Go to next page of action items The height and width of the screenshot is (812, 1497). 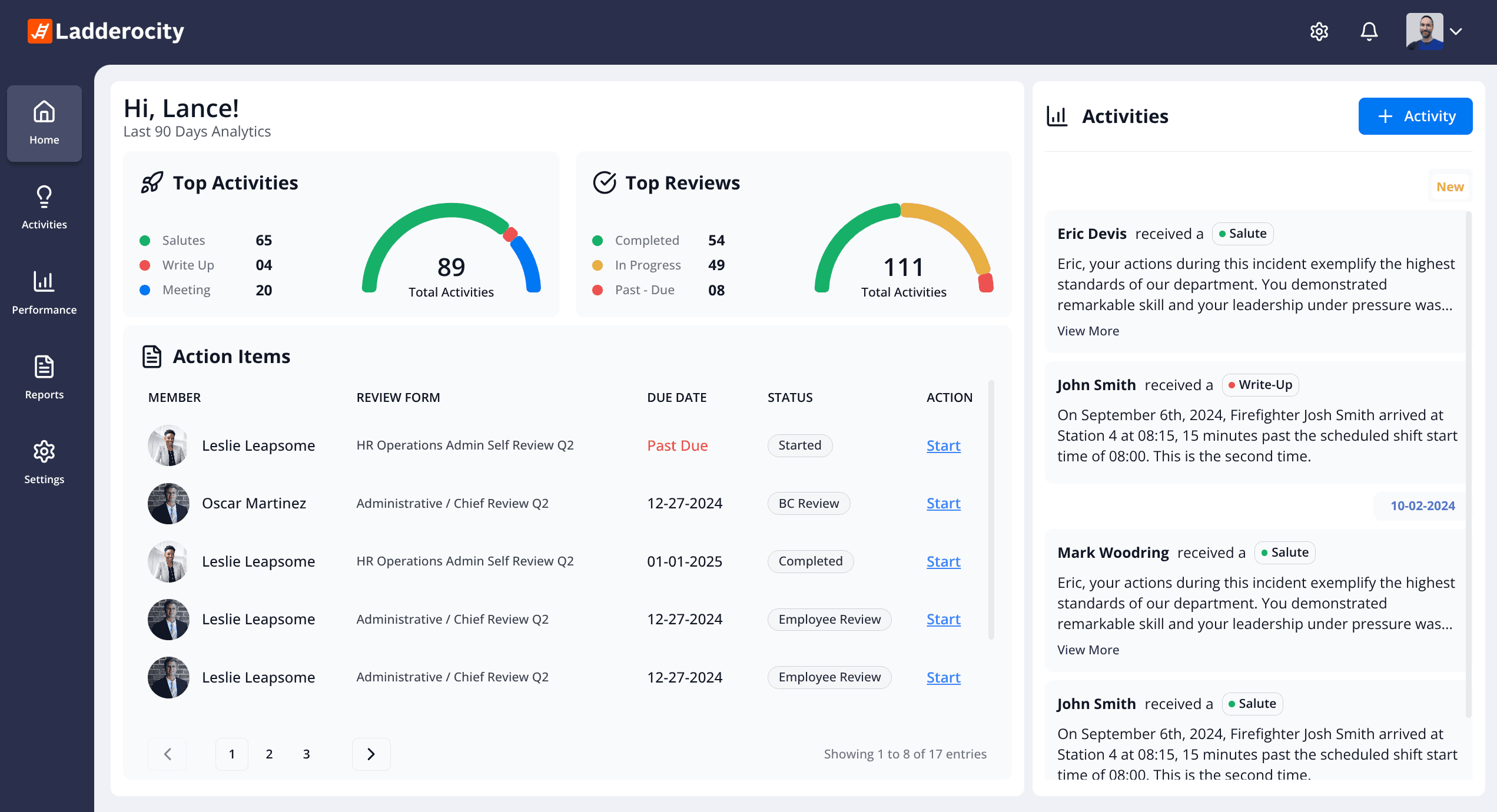(x=371, y=754)
